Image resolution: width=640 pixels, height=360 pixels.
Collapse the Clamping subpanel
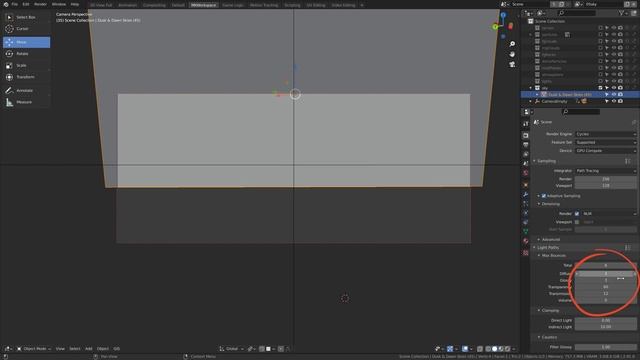tap(550, 311)
